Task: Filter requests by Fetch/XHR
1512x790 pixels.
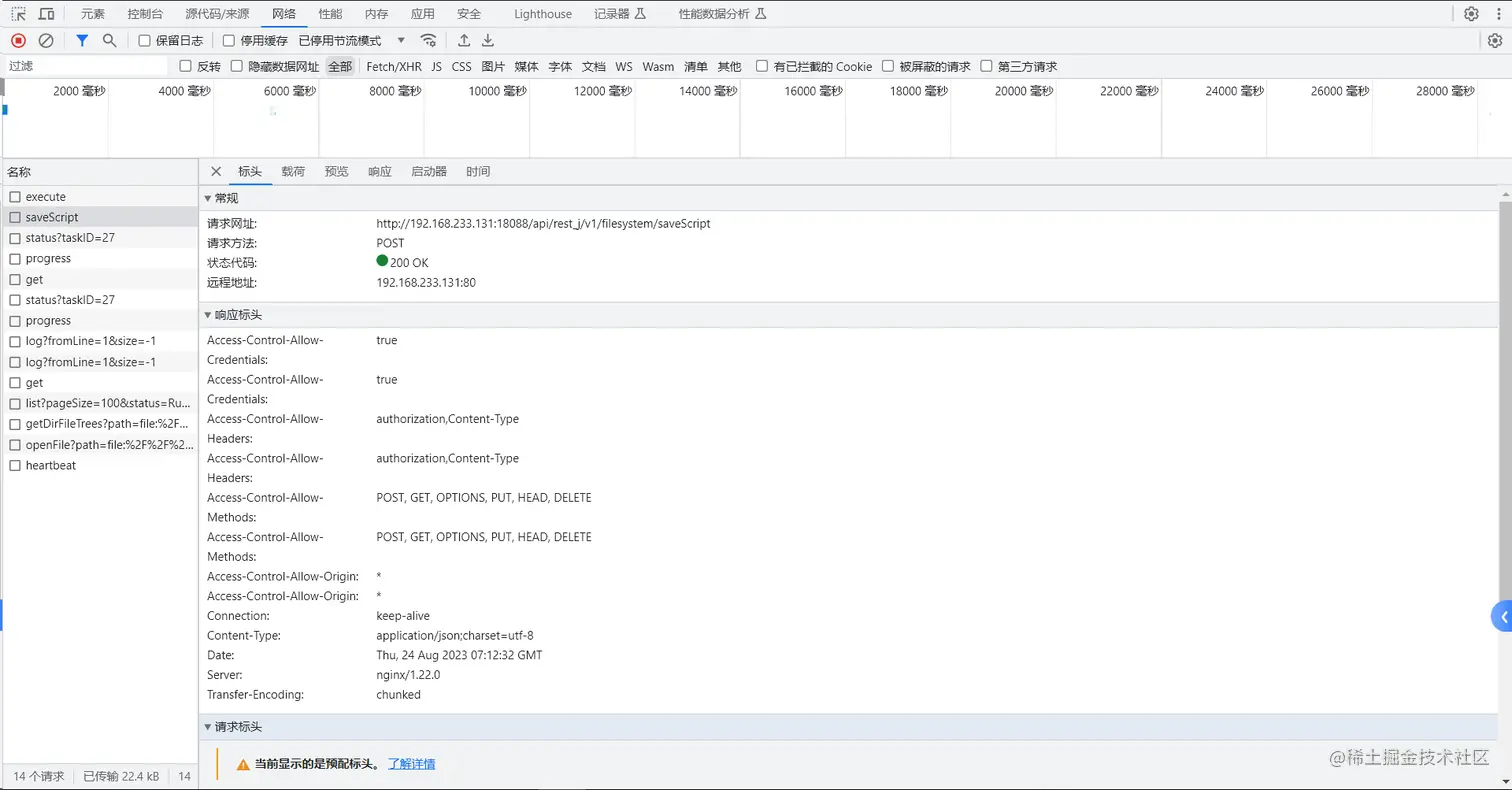Action: 394,66
